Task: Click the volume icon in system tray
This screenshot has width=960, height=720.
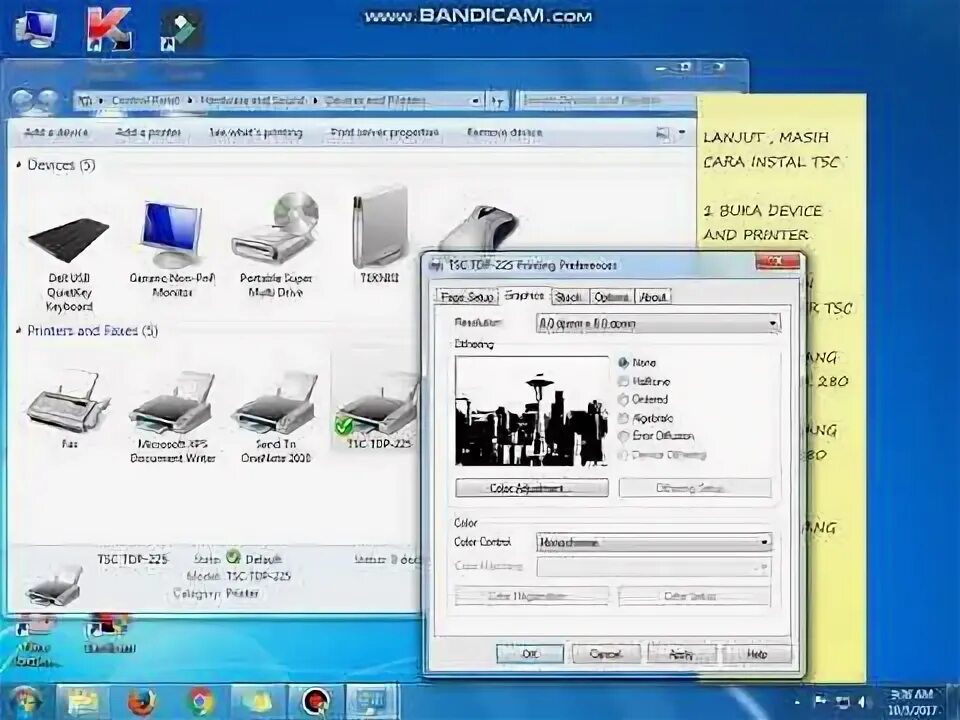Action: (862, 702)
